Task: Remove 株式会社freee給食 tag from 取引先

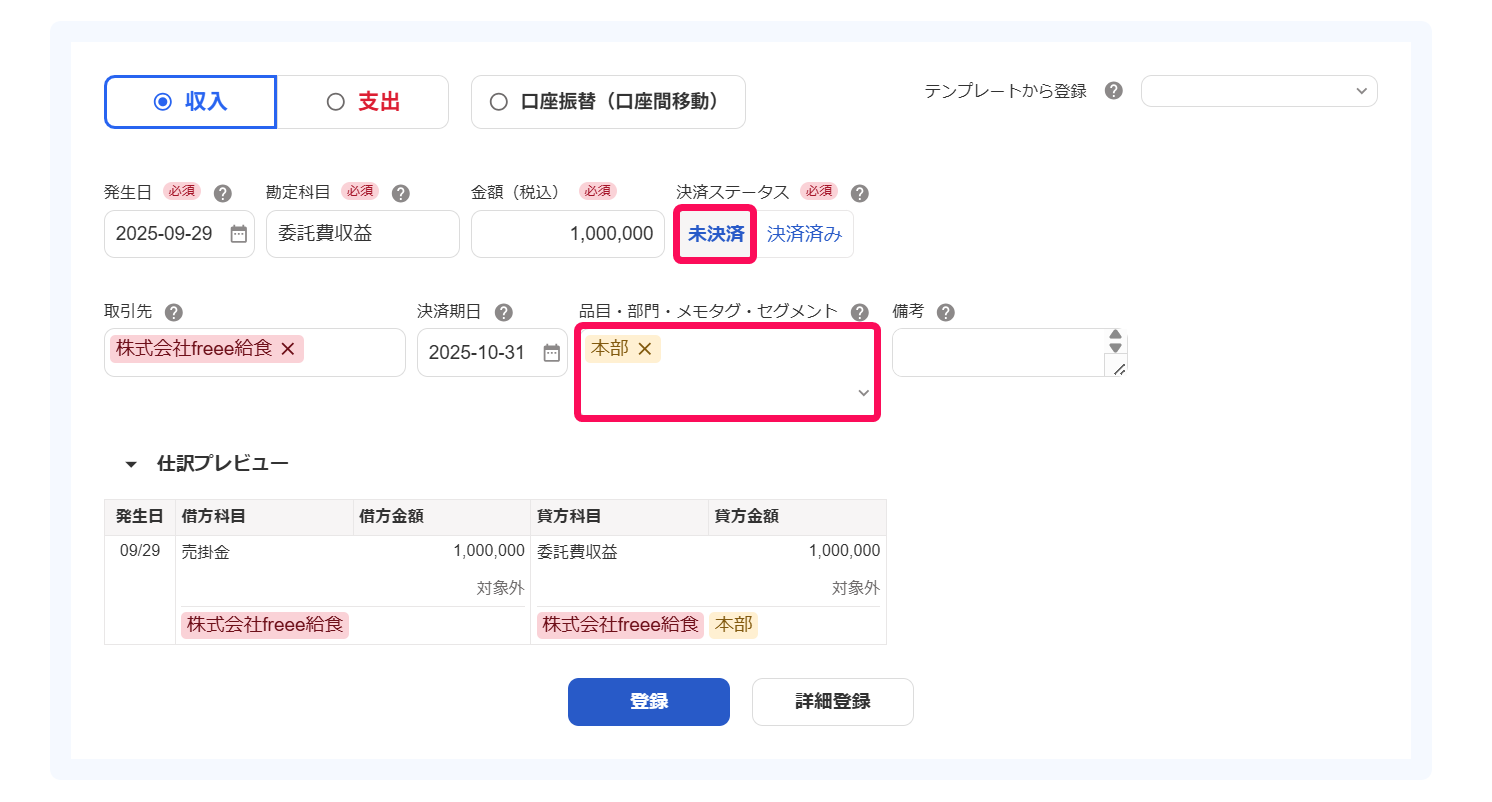Action: [x=288, y=349]
